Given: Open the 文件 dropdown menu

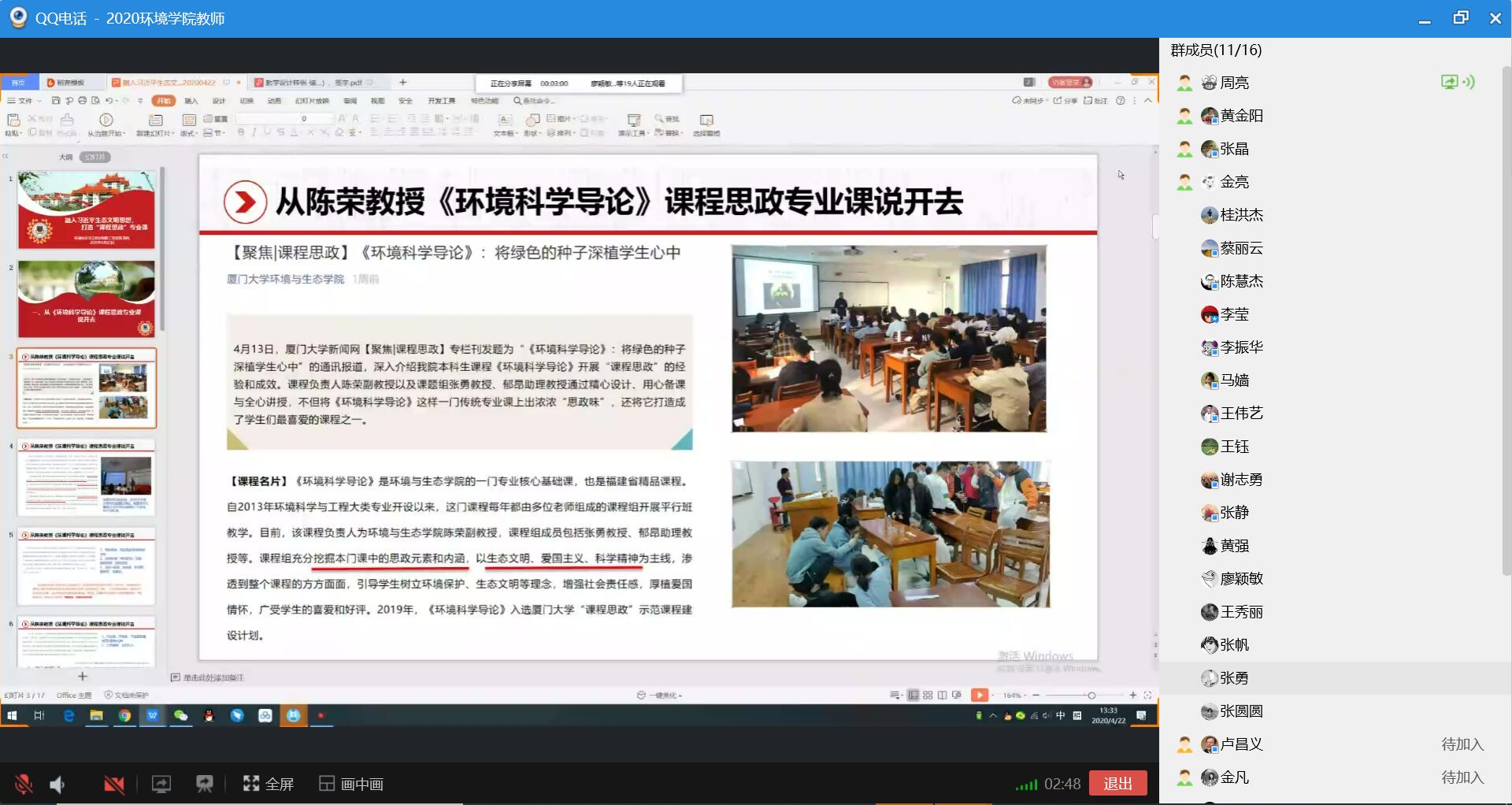Looking at the screenshot, I should [x=22, y=101].
